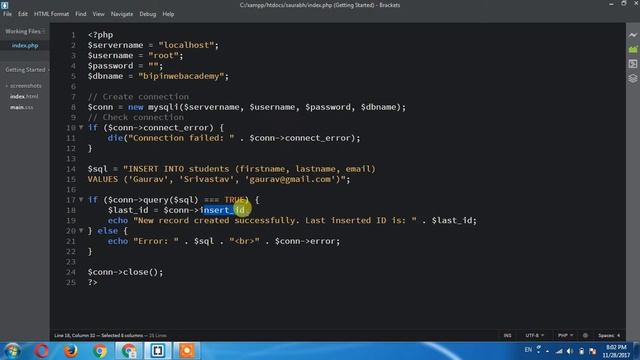Open the Action Center flag icon
Screen dimensions: 640x360
tap(593, 351)
